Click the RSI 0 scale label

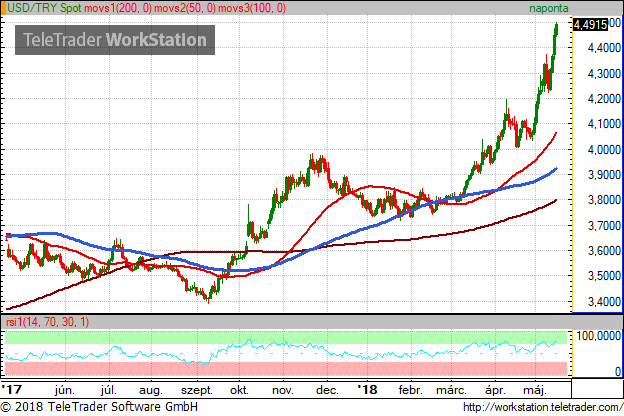coord(618,371)
